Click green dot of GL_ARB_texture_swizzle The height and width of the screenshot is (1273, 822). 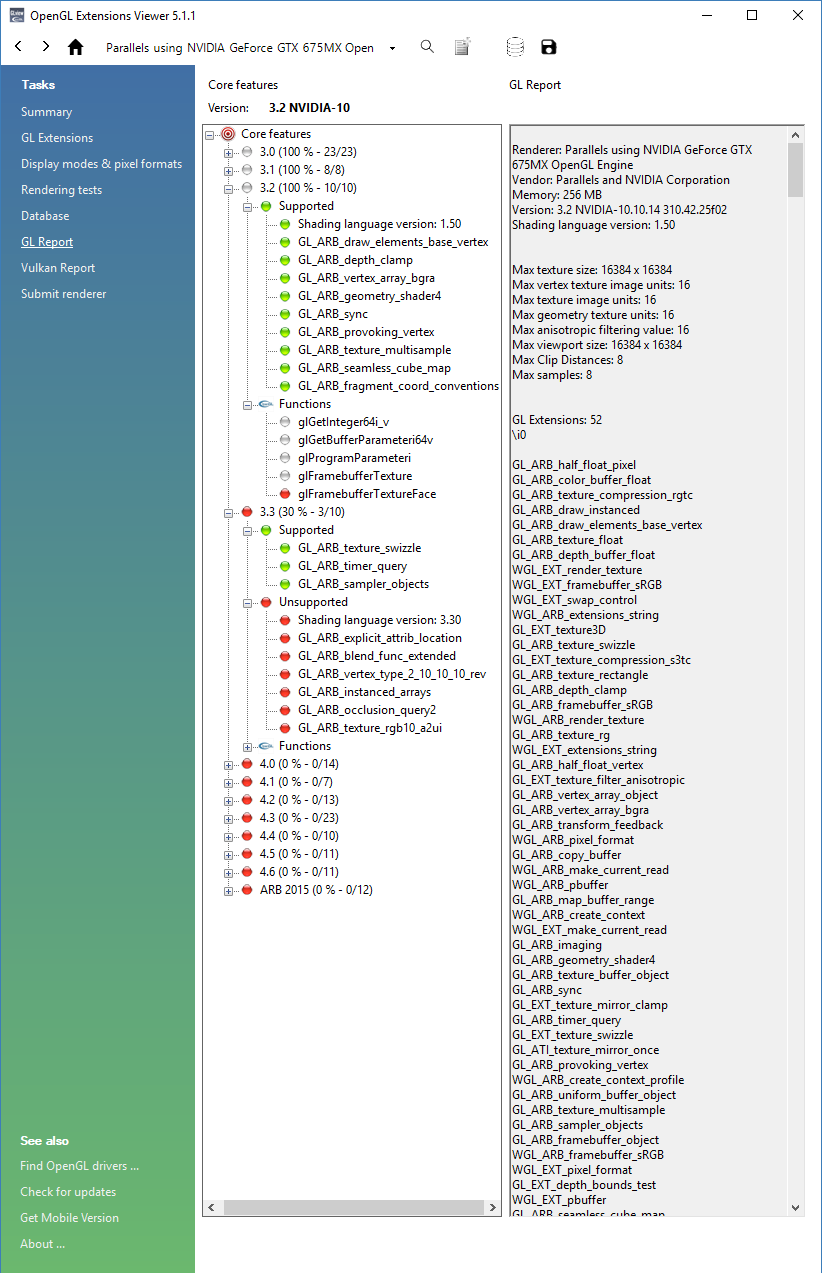coord(285,548)
